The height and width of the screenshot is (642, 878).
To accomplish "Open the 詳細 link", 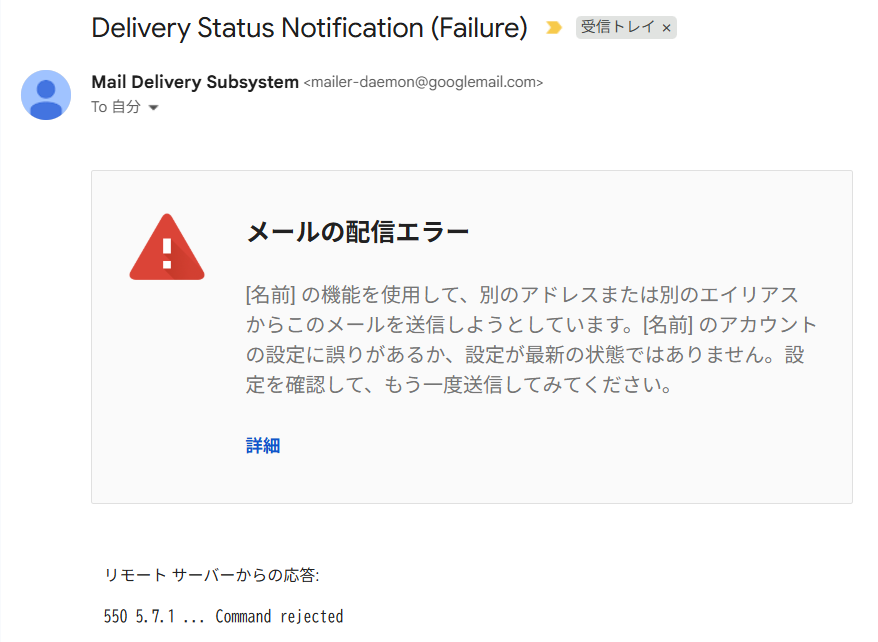I will (263, 446).
